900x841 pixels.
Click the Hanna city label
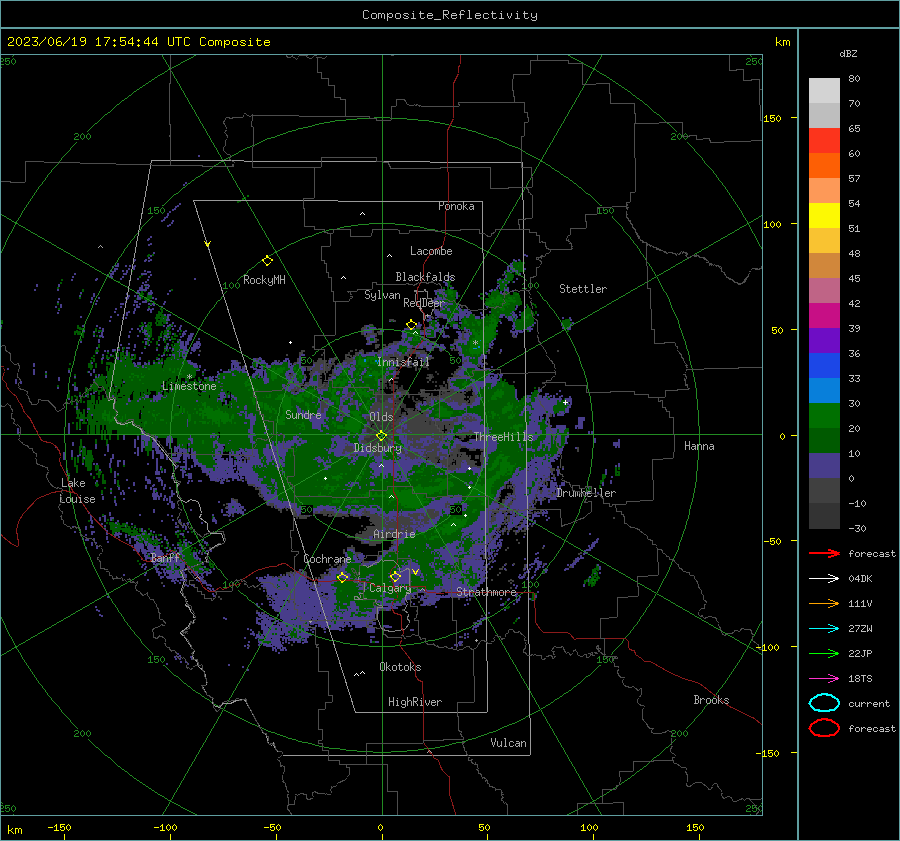click(x=699, y=446)
